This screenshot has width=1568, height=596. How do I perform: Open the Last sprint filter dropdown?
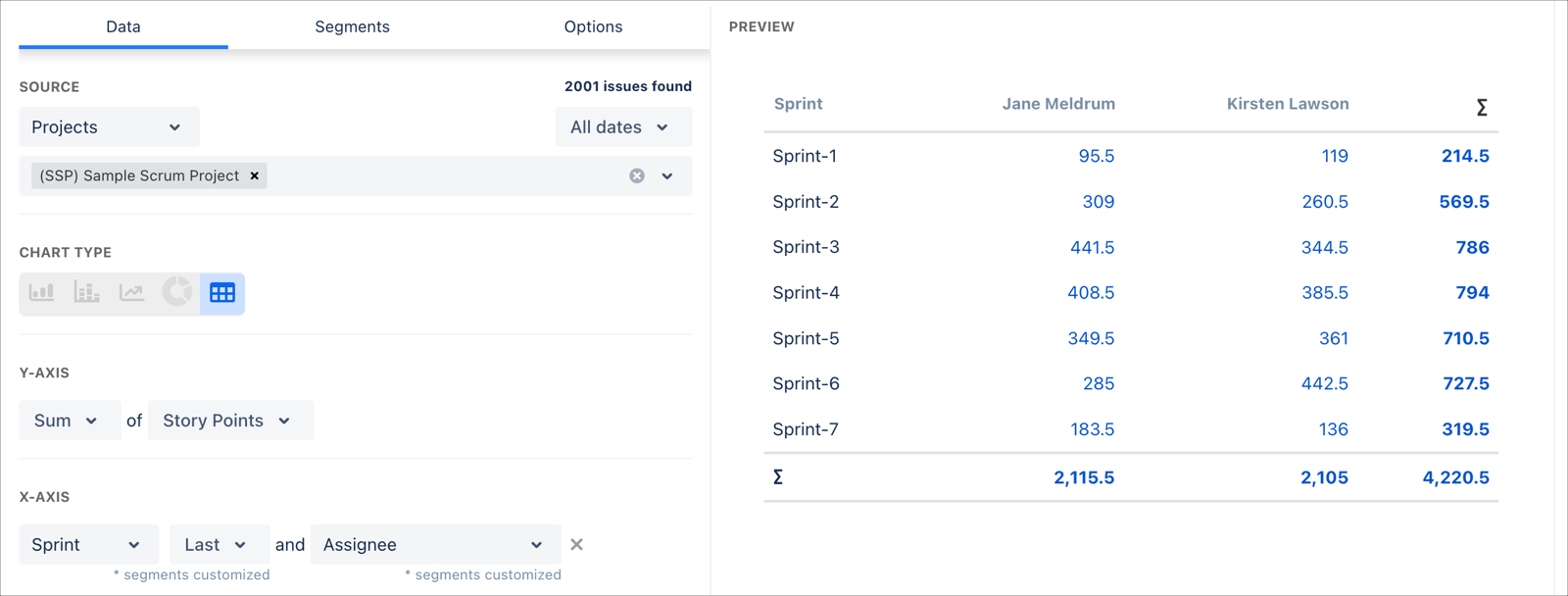218,545
